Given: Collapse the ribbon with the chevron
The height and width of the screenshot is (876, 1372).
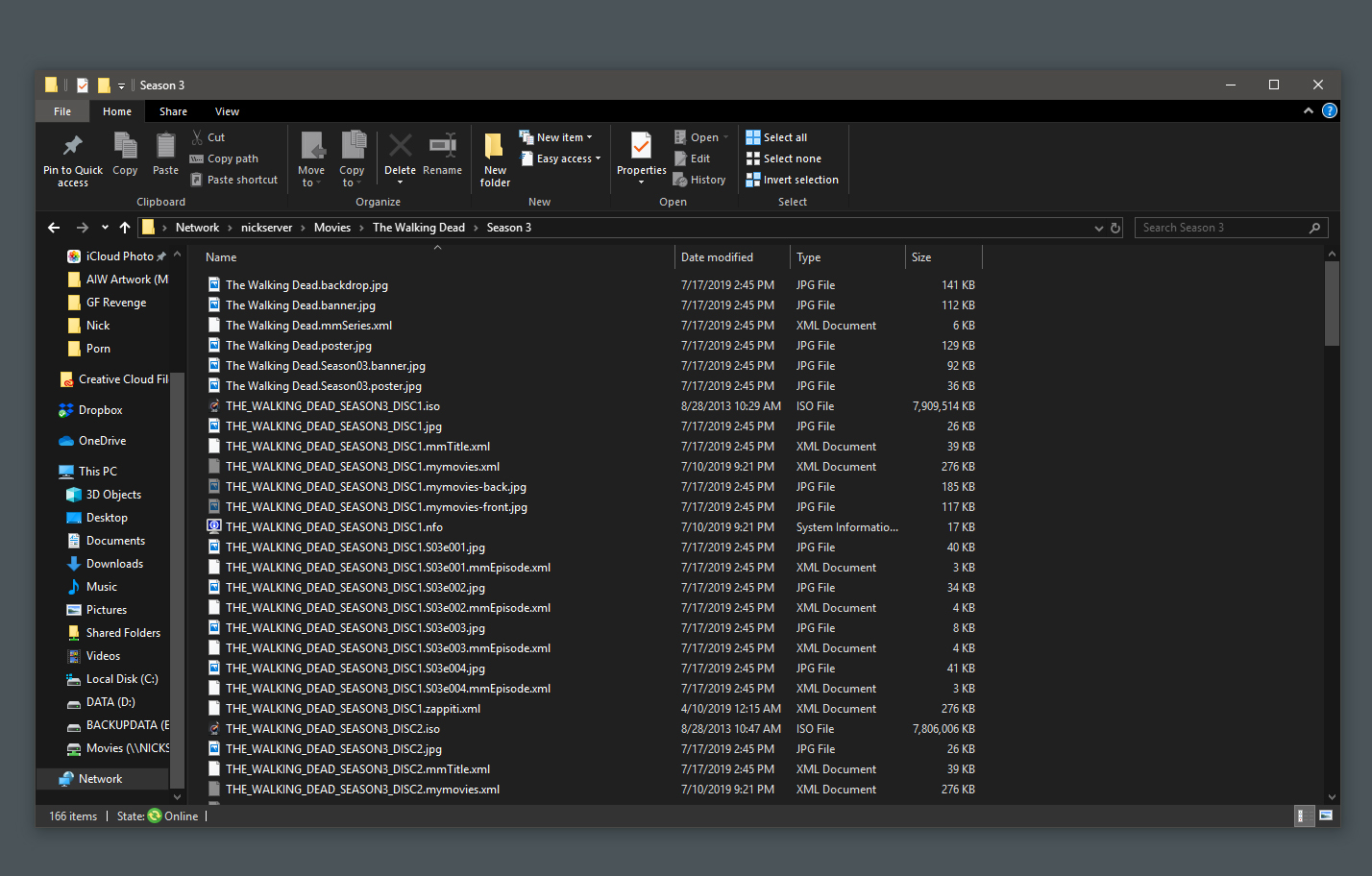Looking at the screenshot, I should point(1308,111).
